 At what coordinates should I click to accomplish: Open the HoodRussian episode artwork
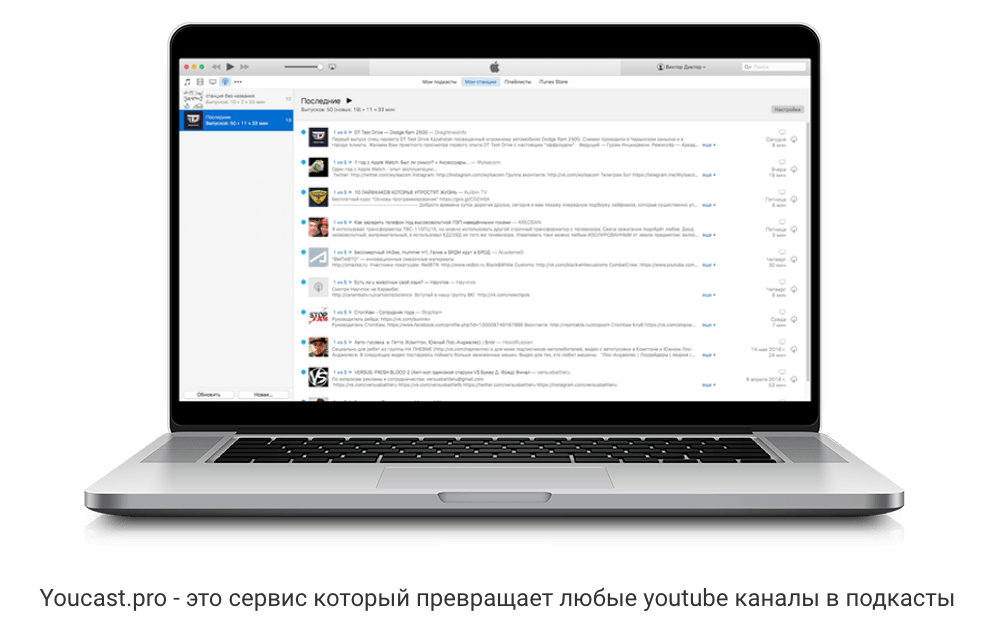click(x=318, y=347)
